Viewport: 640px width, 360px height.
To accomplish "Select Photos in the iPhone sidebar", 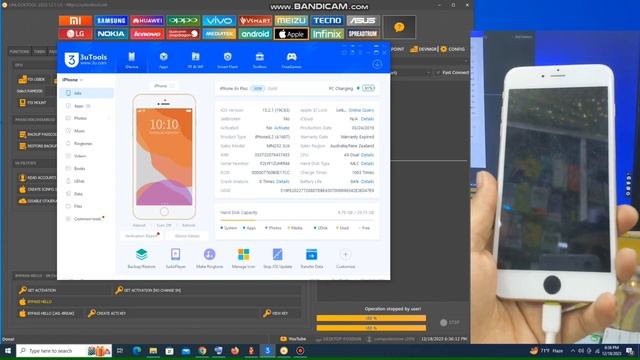I will (86, 118).
